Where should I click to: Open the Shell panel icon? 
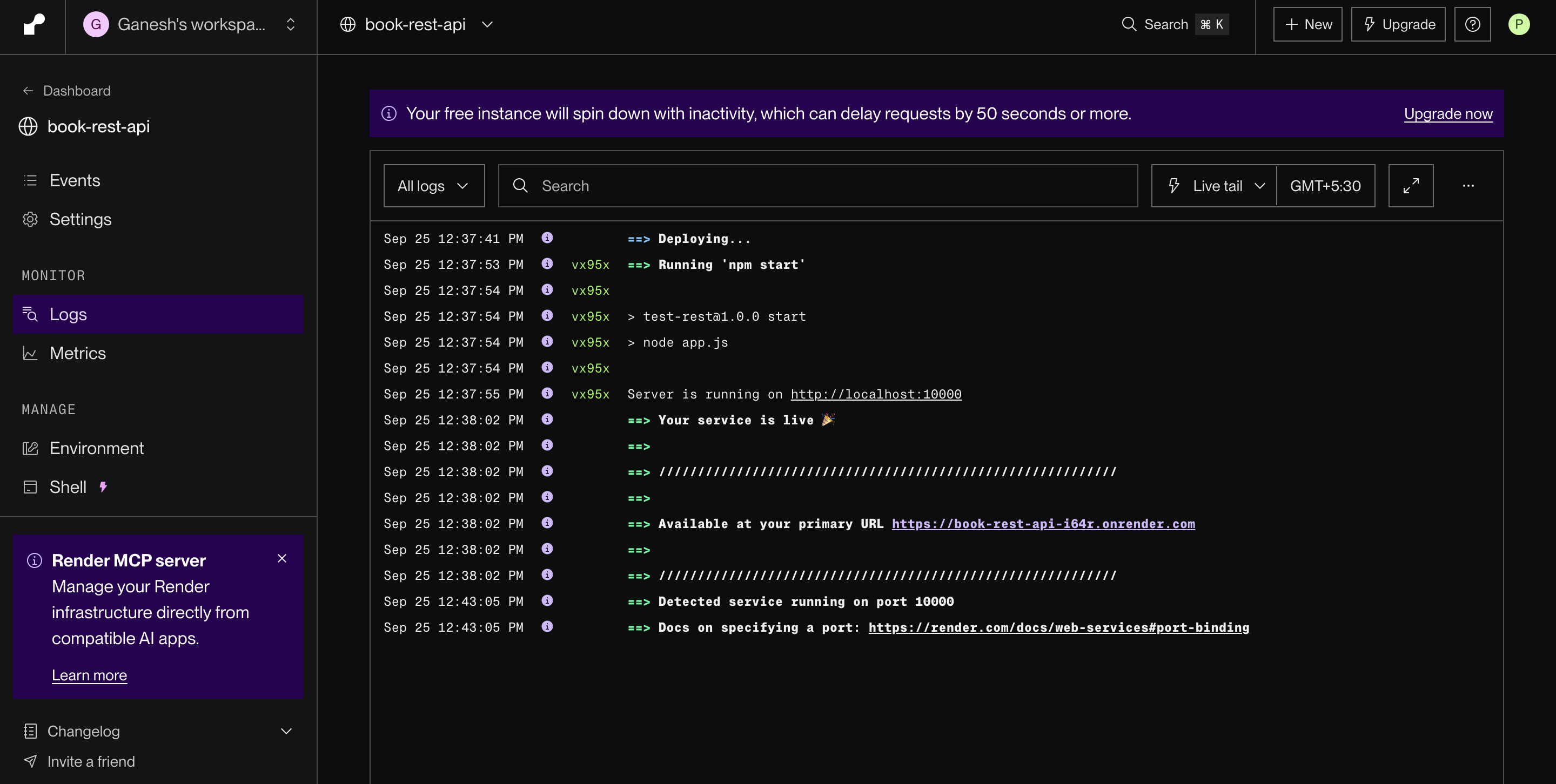pos(30,486)
